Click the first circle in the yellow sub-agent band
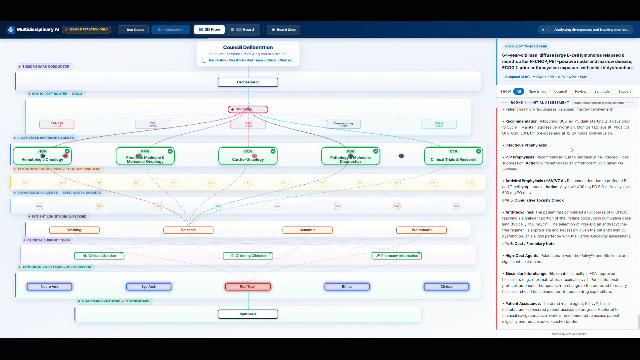The height and width of the screenshot is (360, 640). (x=24, y=183)
